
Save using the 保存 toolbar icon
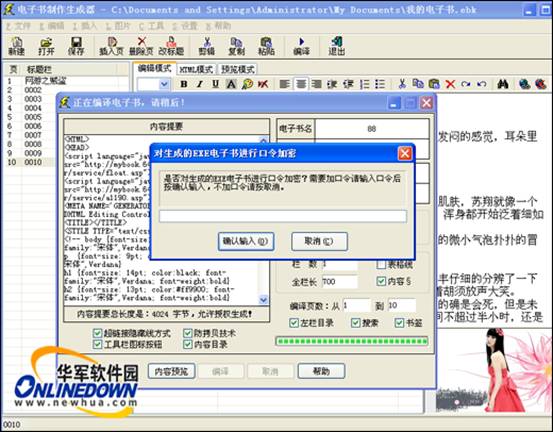[x=76, y=46]
